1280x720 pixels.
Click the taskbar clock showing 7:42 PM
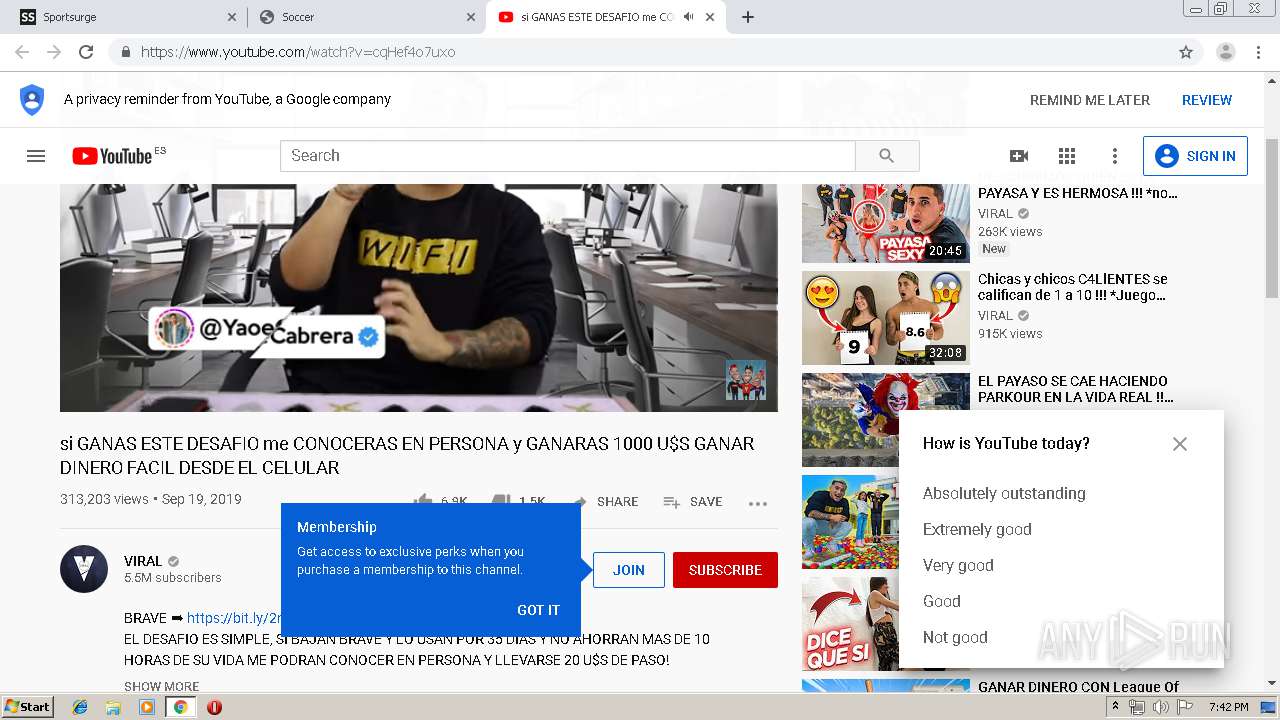1228,707
